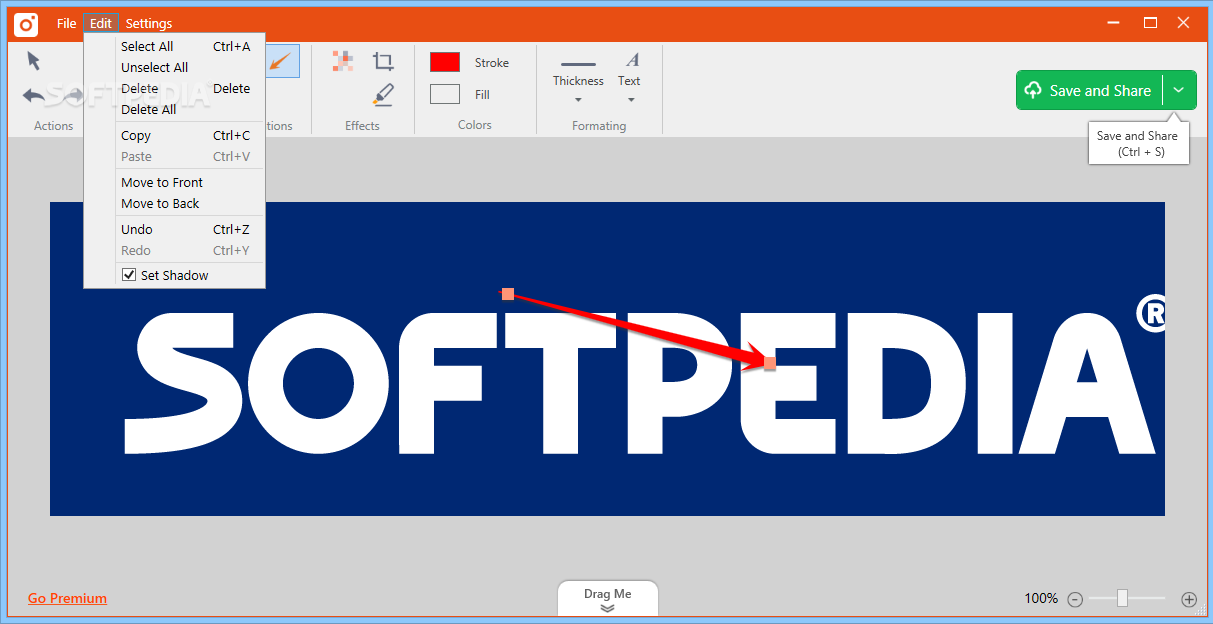Click the Fill label
The image size is (1213, 624).
[x=482, y=94]
